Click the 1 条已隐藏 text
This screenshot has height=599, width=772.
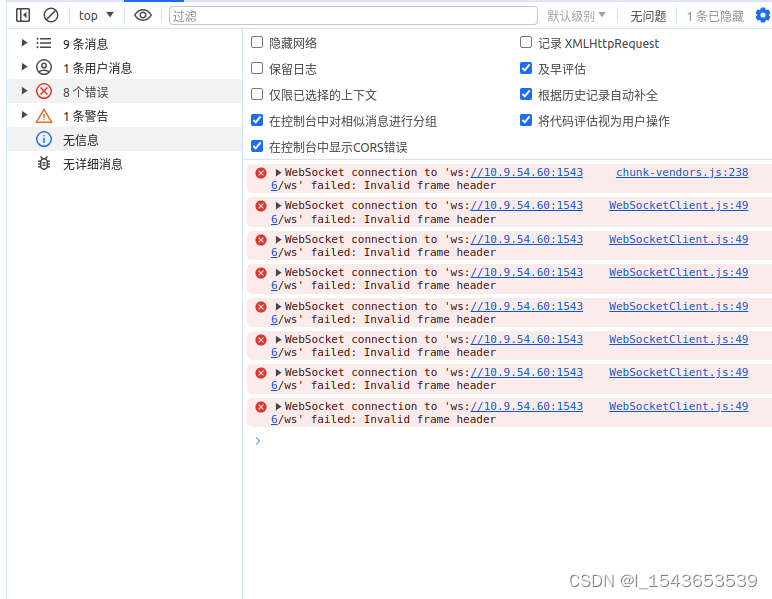715,16
